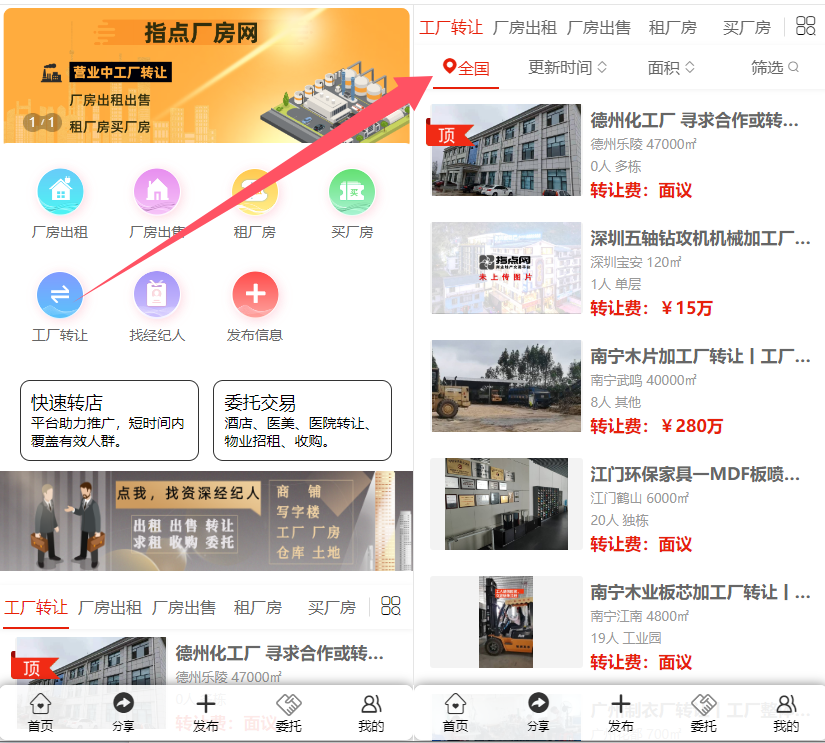
Task: Expand the 更新时间 sort dropdown
Action: click(x=567, y=68)
